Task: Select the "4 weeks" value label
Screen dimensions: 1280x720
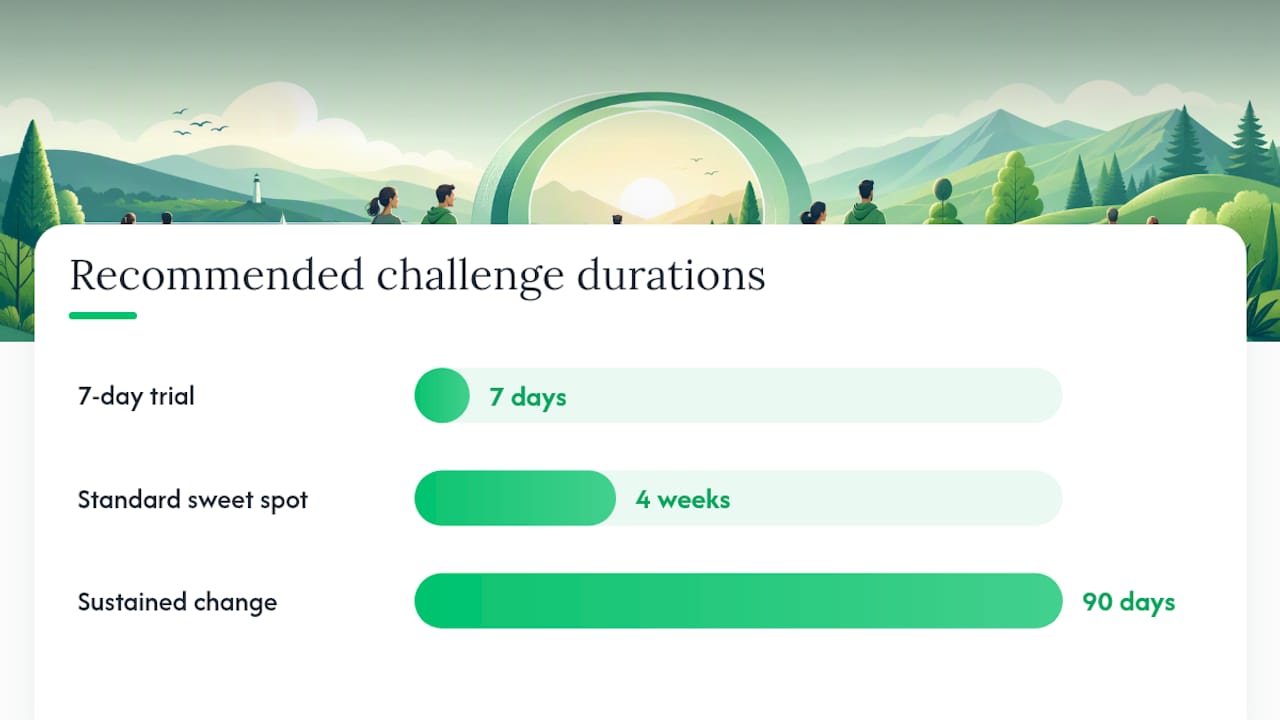Action: pos(683,499)
